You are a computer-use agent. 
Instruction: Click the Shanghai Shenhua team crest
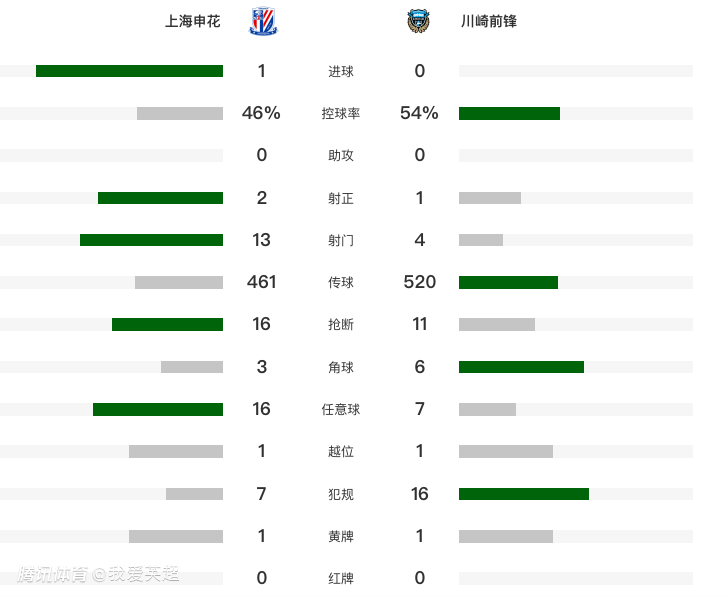point(262,21)
